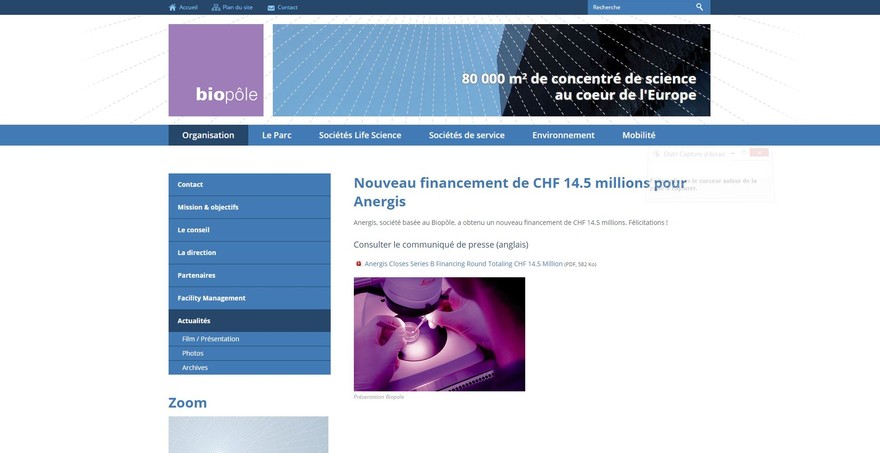Open the Photos sub-item

pos(250,354)
